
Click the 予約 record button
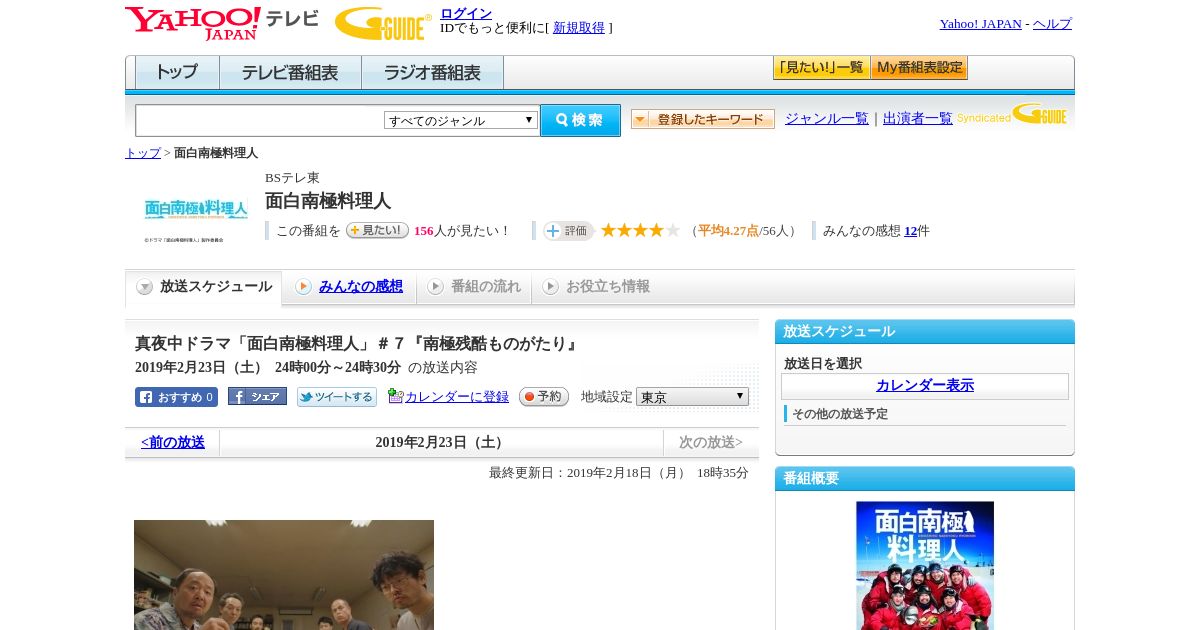544,397
